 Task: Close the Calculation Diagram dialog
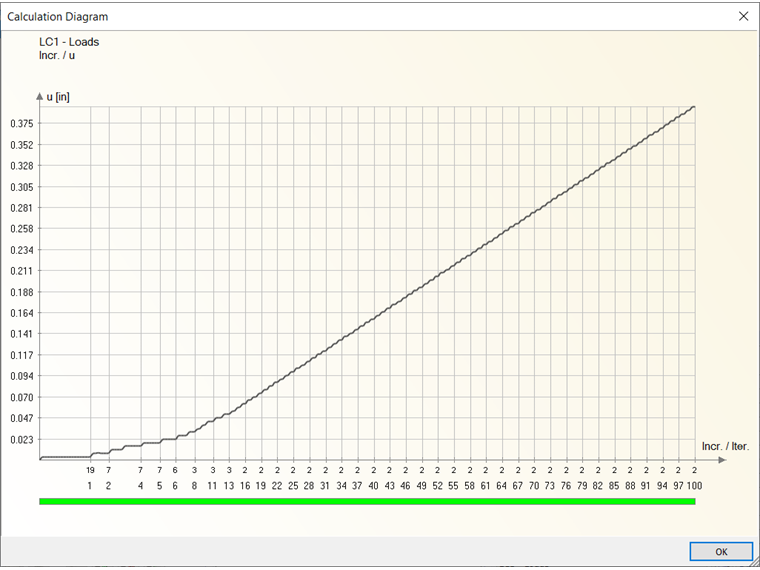pyautogui.click(x=743, y=16)
